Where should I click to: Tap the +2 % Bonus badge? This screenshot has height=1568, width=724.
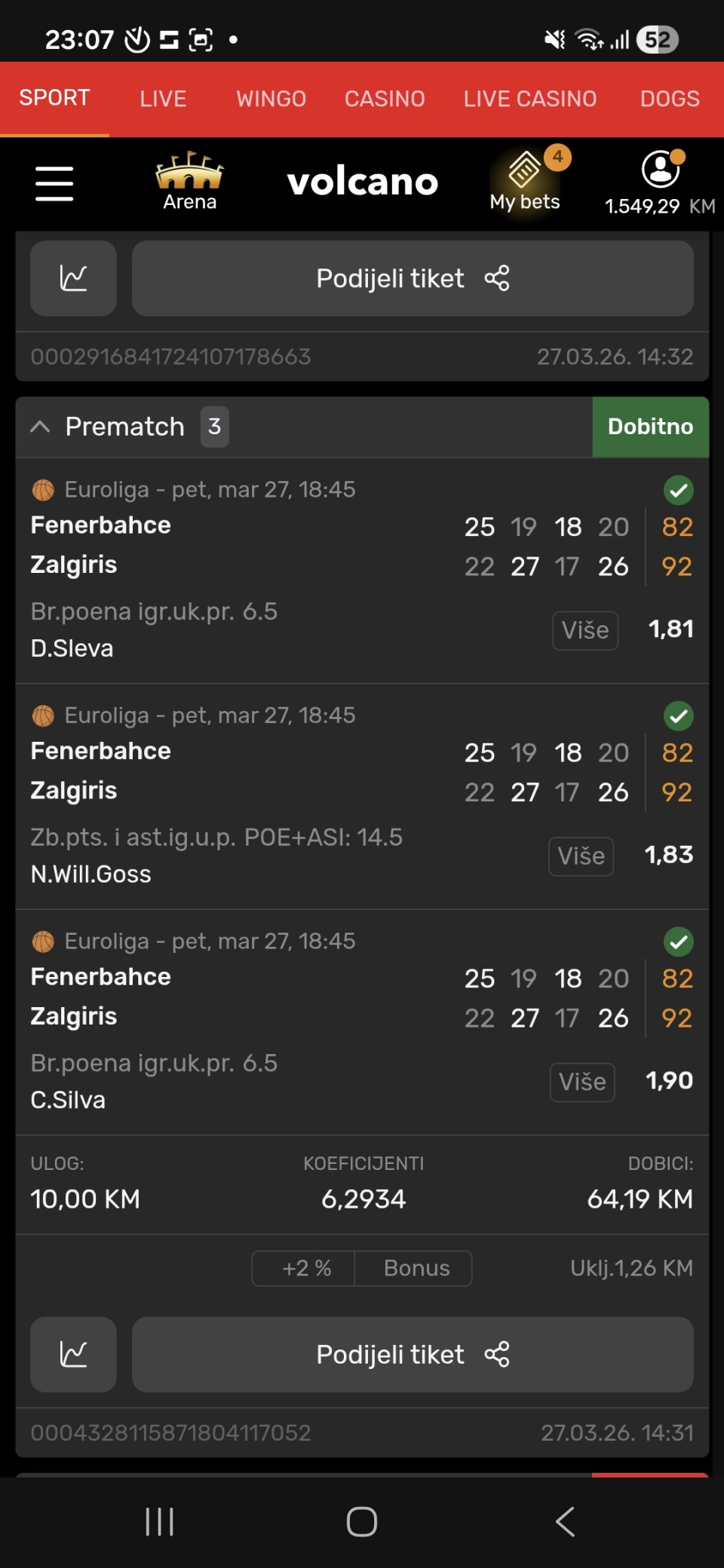(362, 1268)
